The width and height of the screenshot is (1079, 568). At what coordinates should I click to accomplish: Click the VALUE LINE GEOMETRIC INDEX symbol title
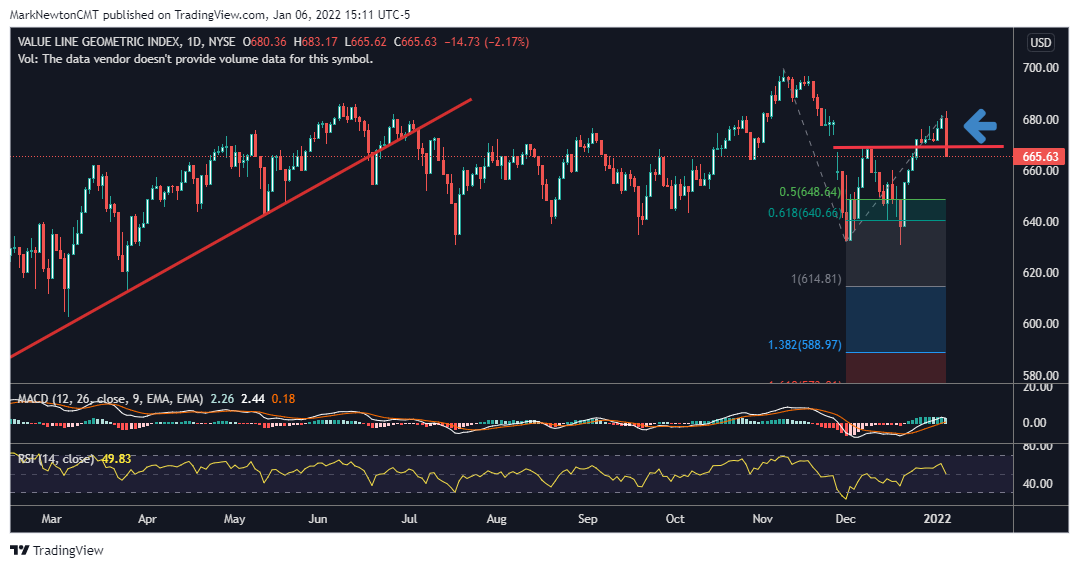pyautogui.click(x=98, y=42)
